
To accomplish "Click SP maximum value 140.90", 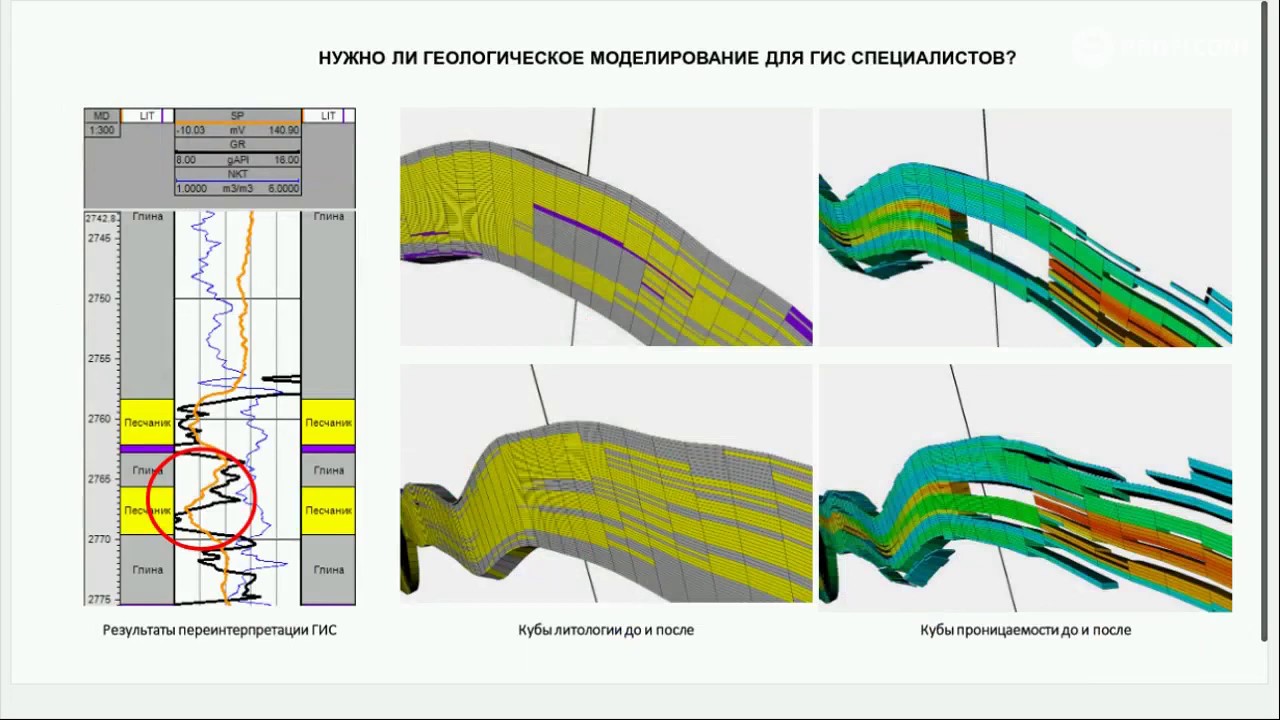I will [284, 131].
